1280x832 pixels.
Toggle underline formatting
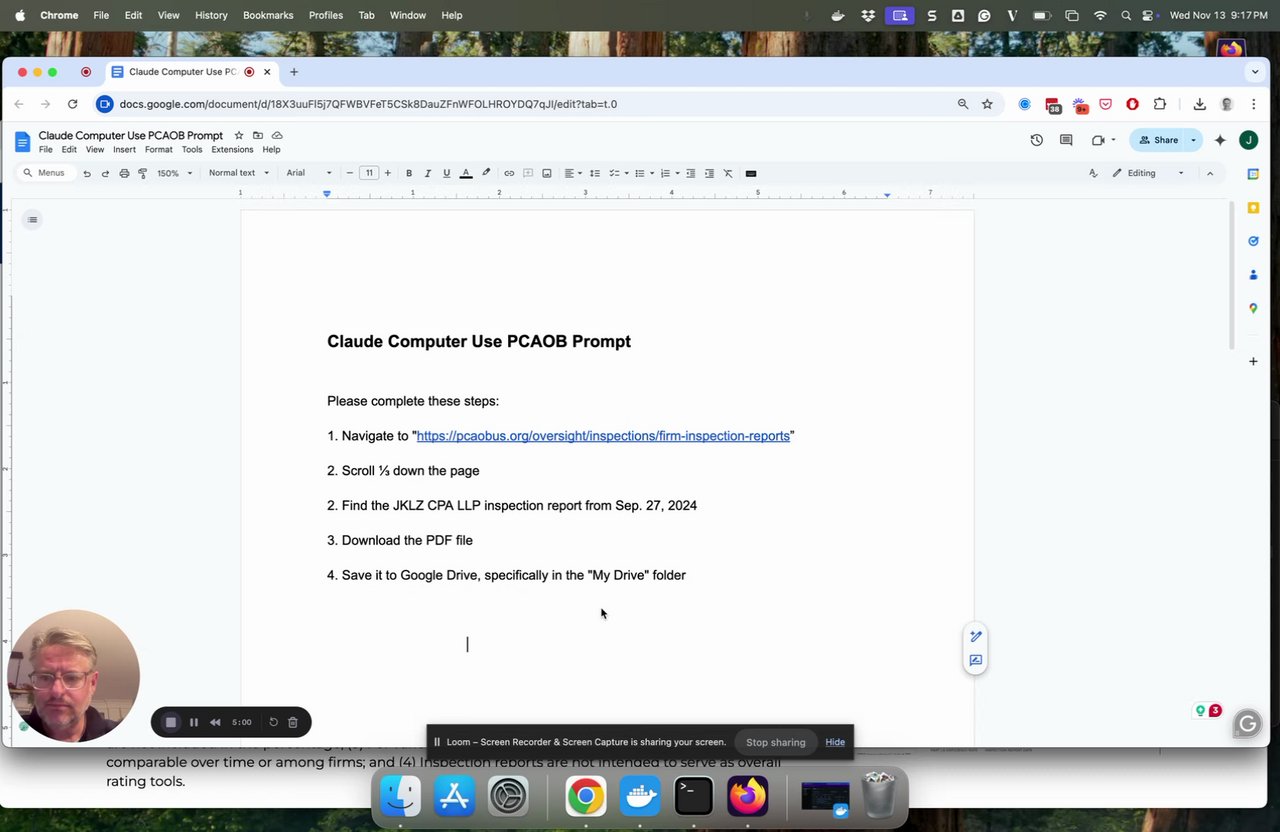447,173
